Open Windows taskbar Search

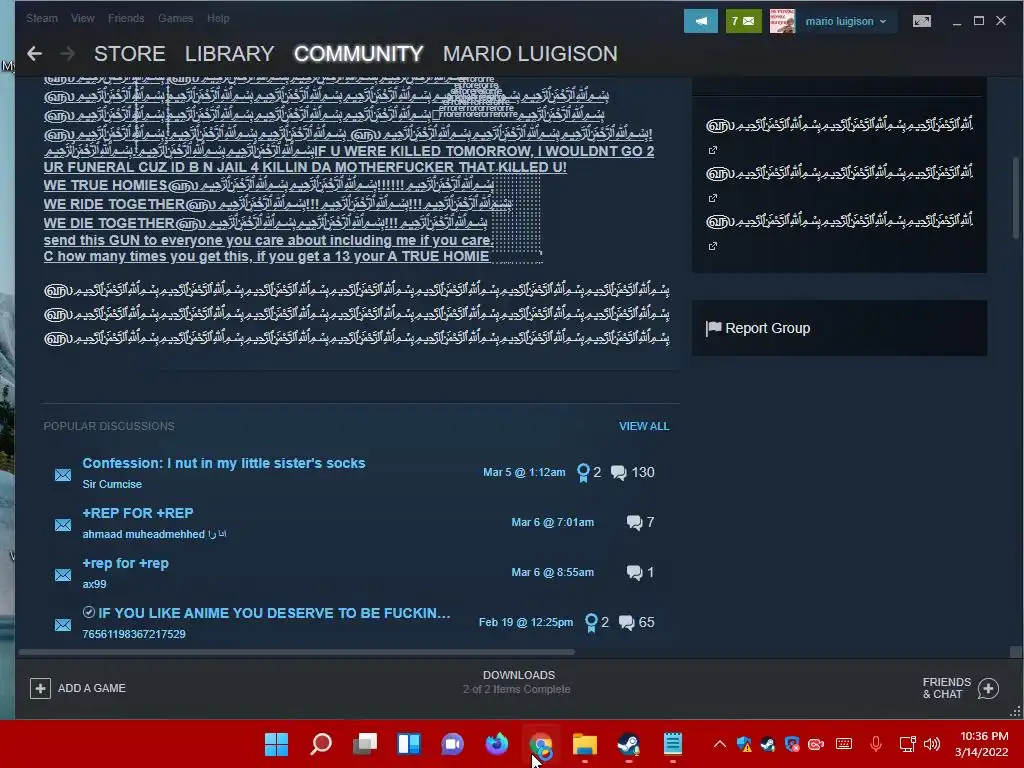tap(321, 744)
